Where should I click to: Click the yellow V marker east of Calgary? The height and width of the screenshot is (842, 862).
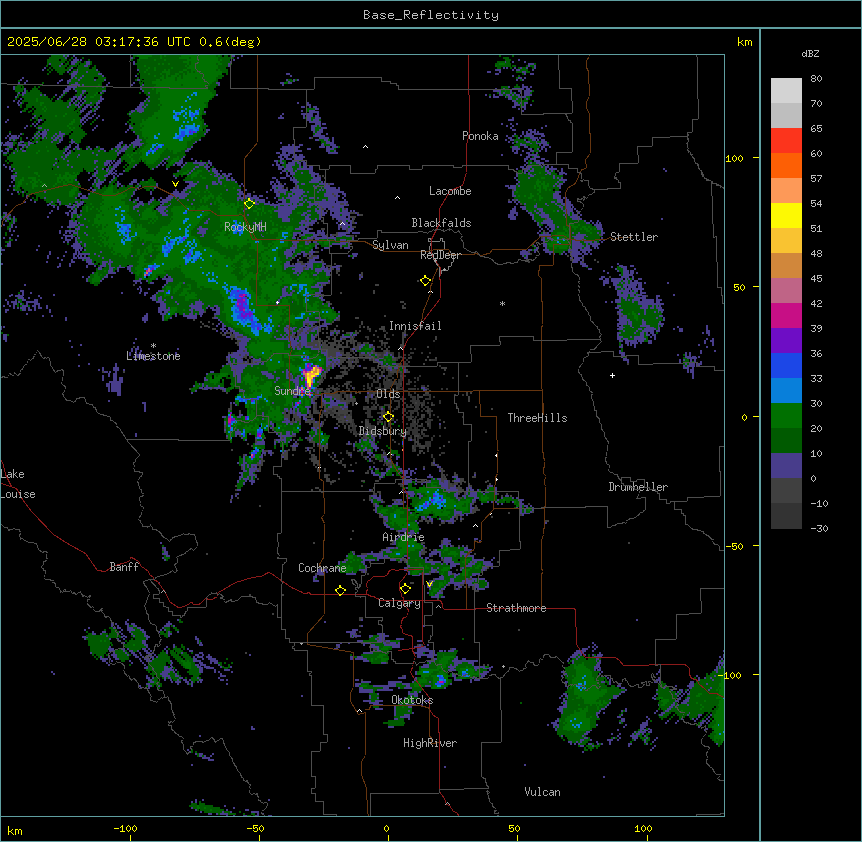pyautogui.click(x=429, y=584)
